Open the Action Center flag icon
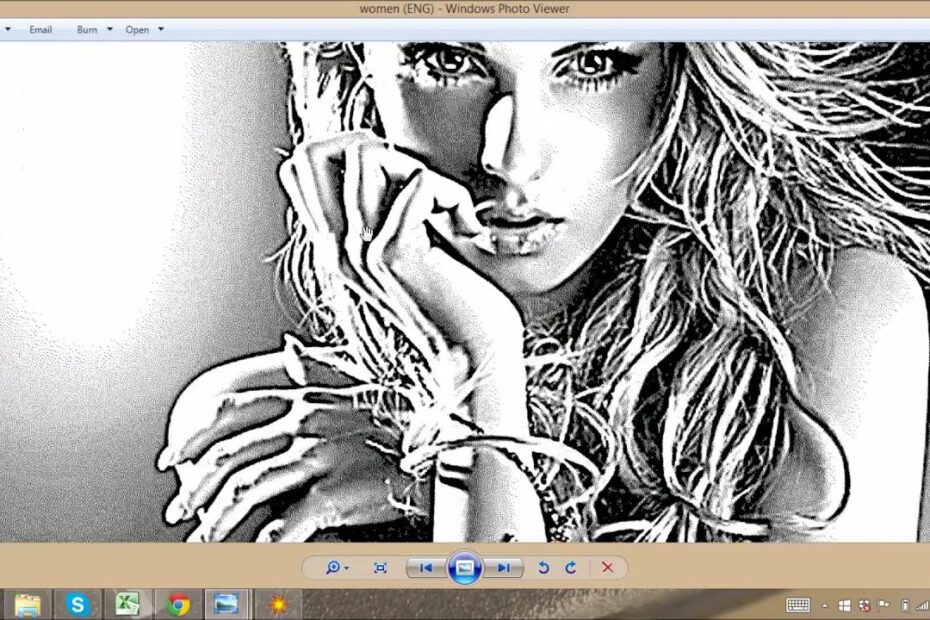The height and width of the screenshot is (620, 930). tap(884, 606)
